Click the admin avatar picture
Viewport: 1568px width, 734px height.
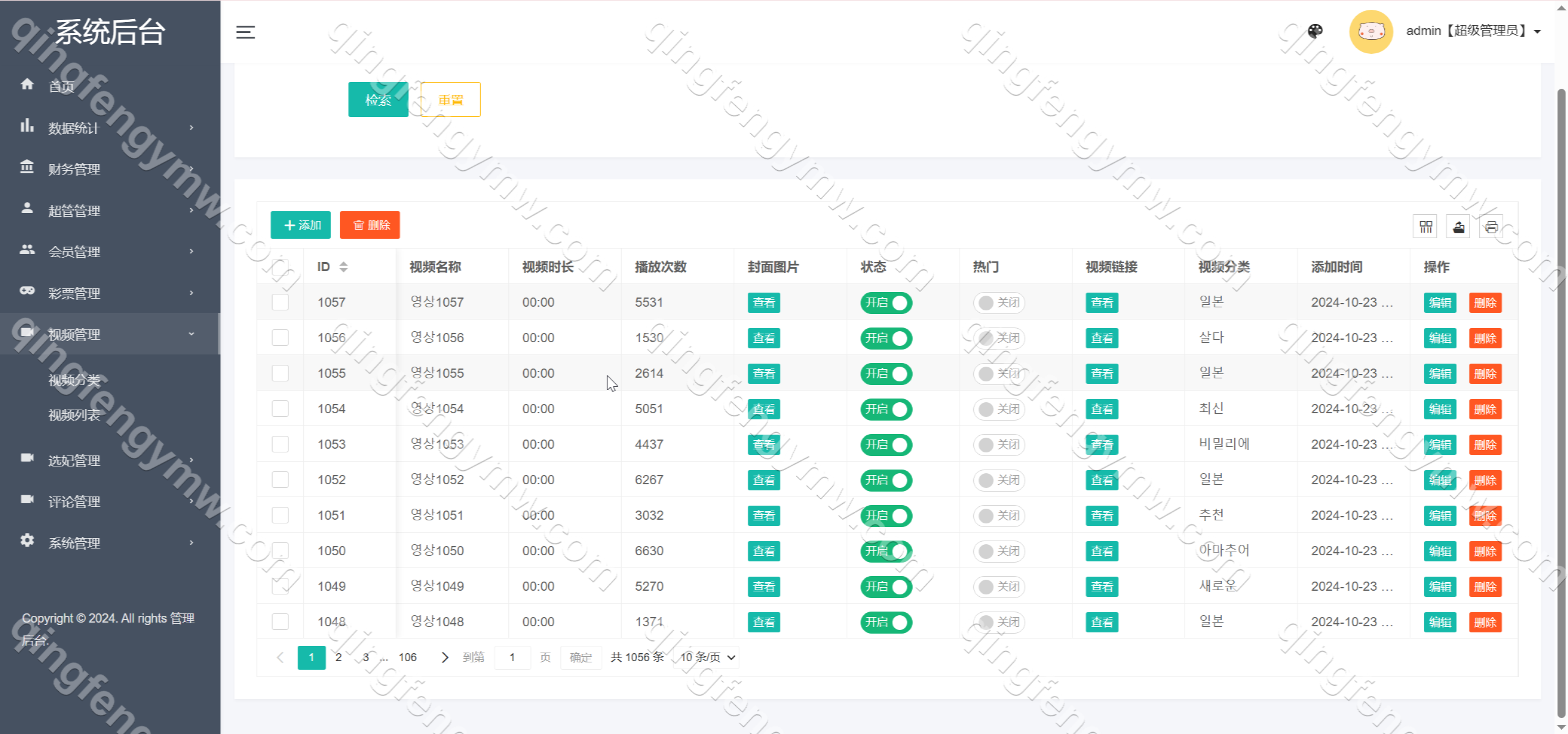1371,31
